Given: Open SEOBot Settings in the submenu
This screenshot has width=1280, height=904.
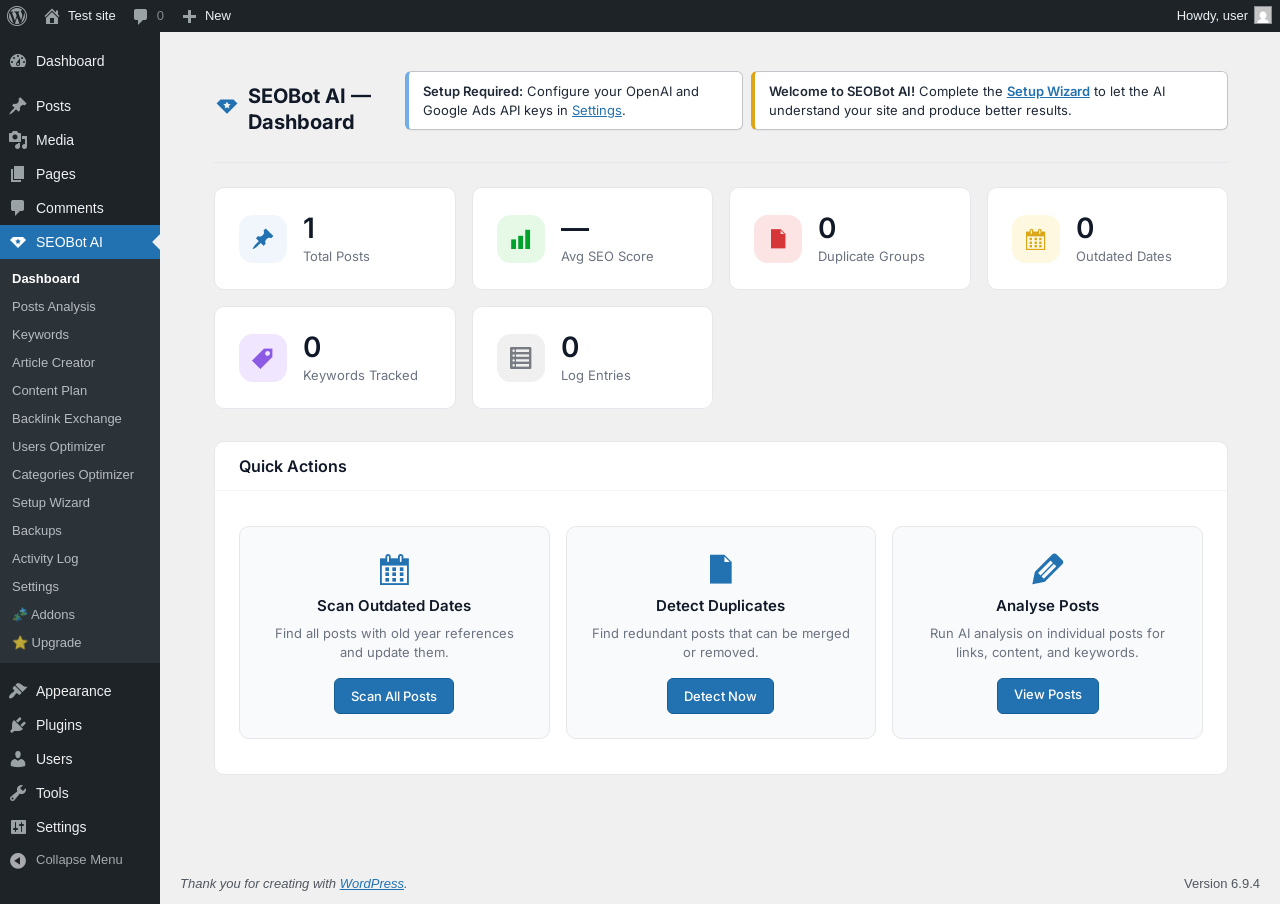Looking at the screenshot, I should [35, 587].
